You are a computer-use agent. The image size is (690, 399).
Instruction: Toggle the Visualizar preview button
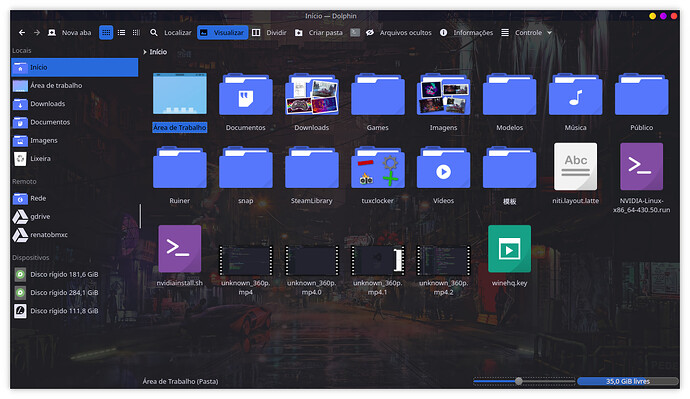[x=223, y=33]
